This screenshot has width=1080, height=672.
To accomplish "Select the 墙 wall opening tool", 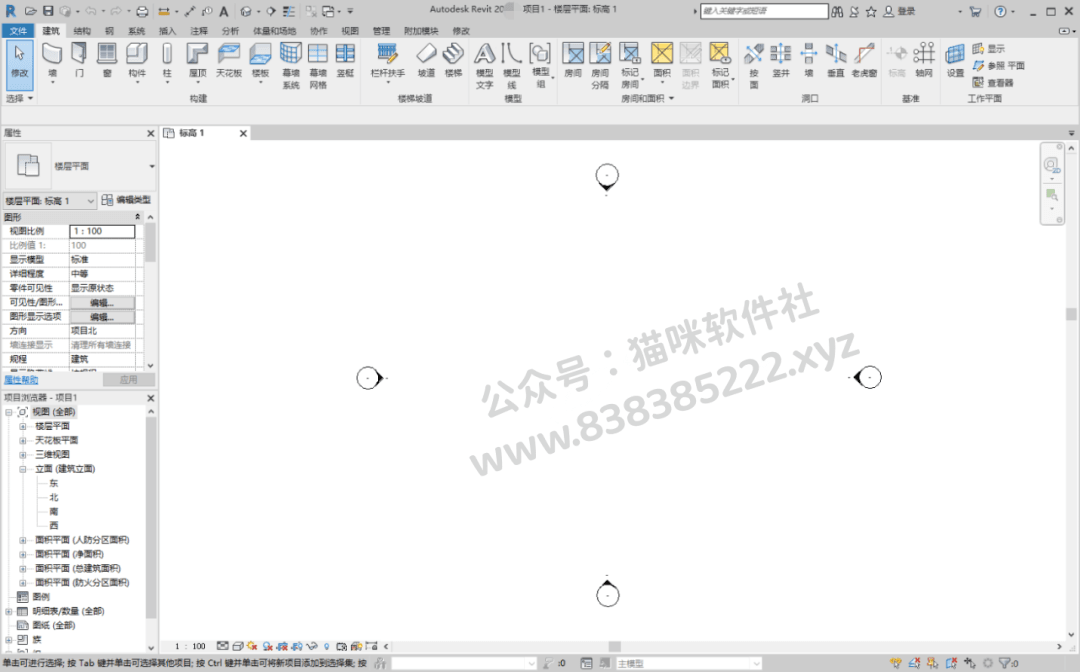I will pyautogui.click(x=809, y=61).
